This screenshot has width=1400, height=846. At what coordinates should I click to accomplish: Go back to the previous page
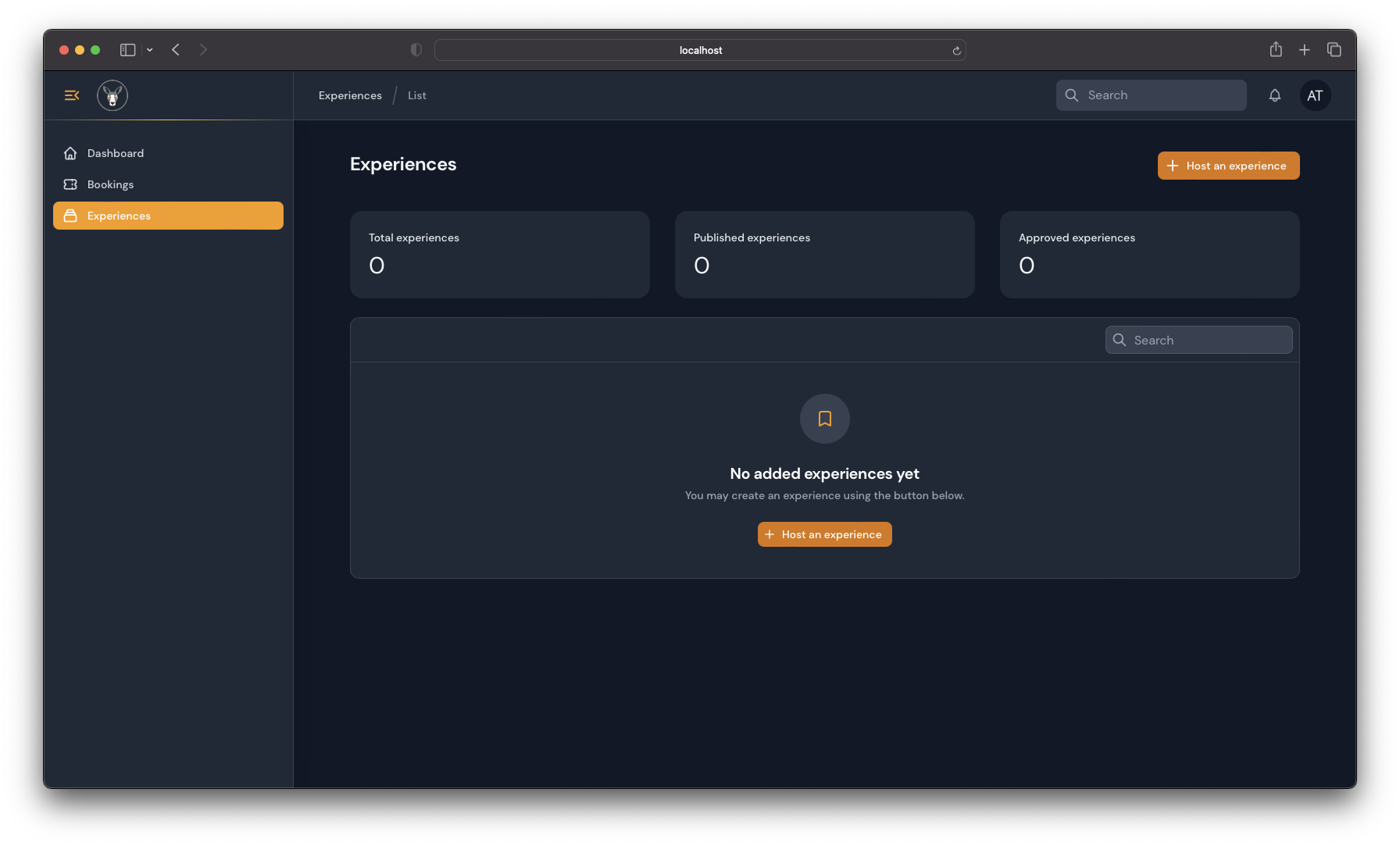(x=176, y=50)
